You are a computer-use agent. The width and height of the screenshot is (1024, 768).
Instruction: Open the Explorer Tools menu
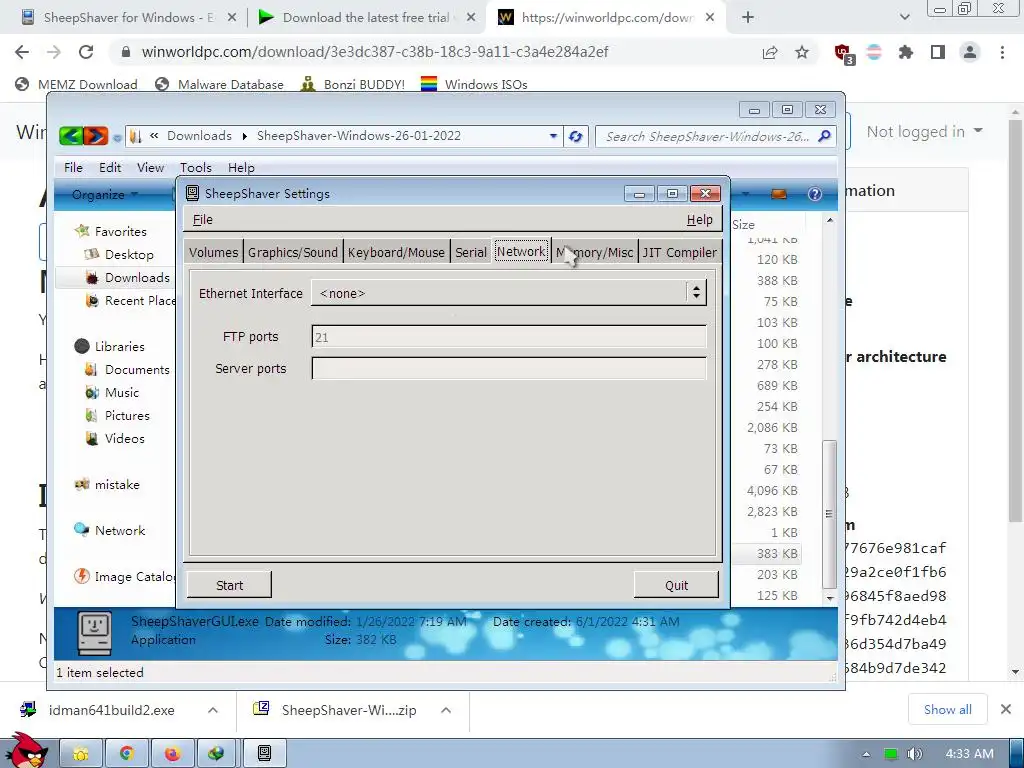coord(195,168)
